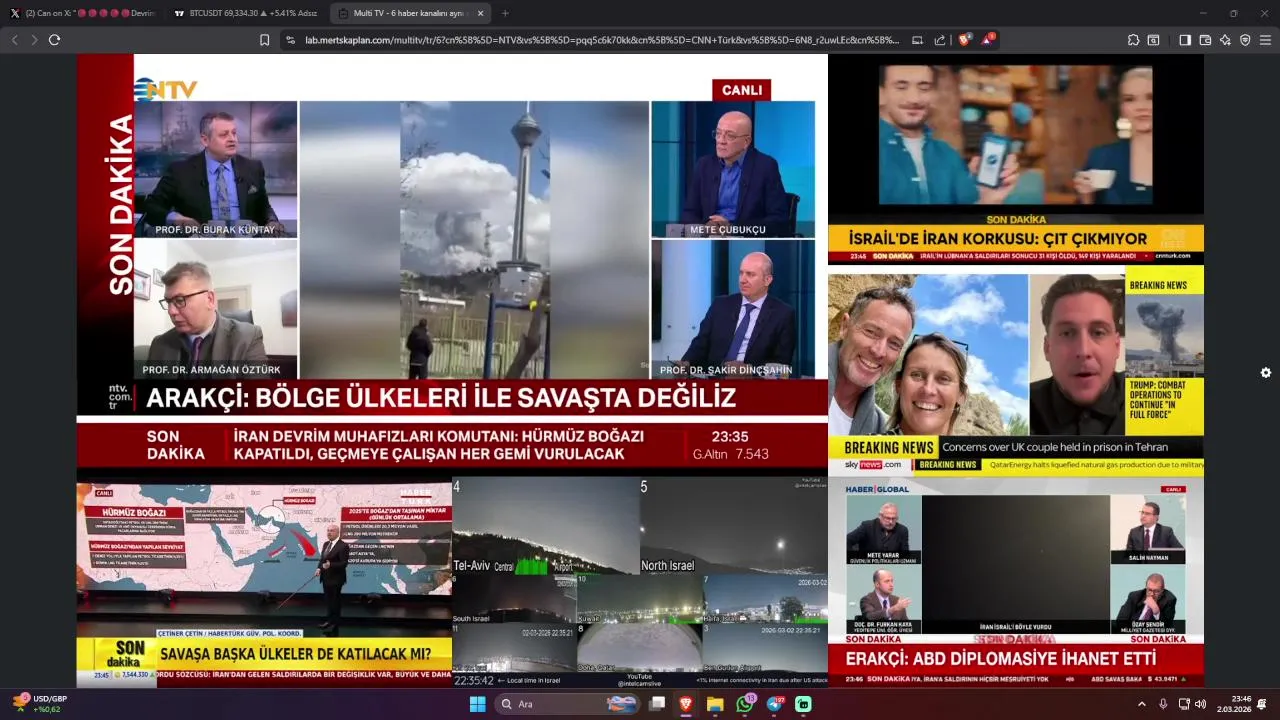
Task: Open site settings icon beside URL
Action: [x=290, y=40]
